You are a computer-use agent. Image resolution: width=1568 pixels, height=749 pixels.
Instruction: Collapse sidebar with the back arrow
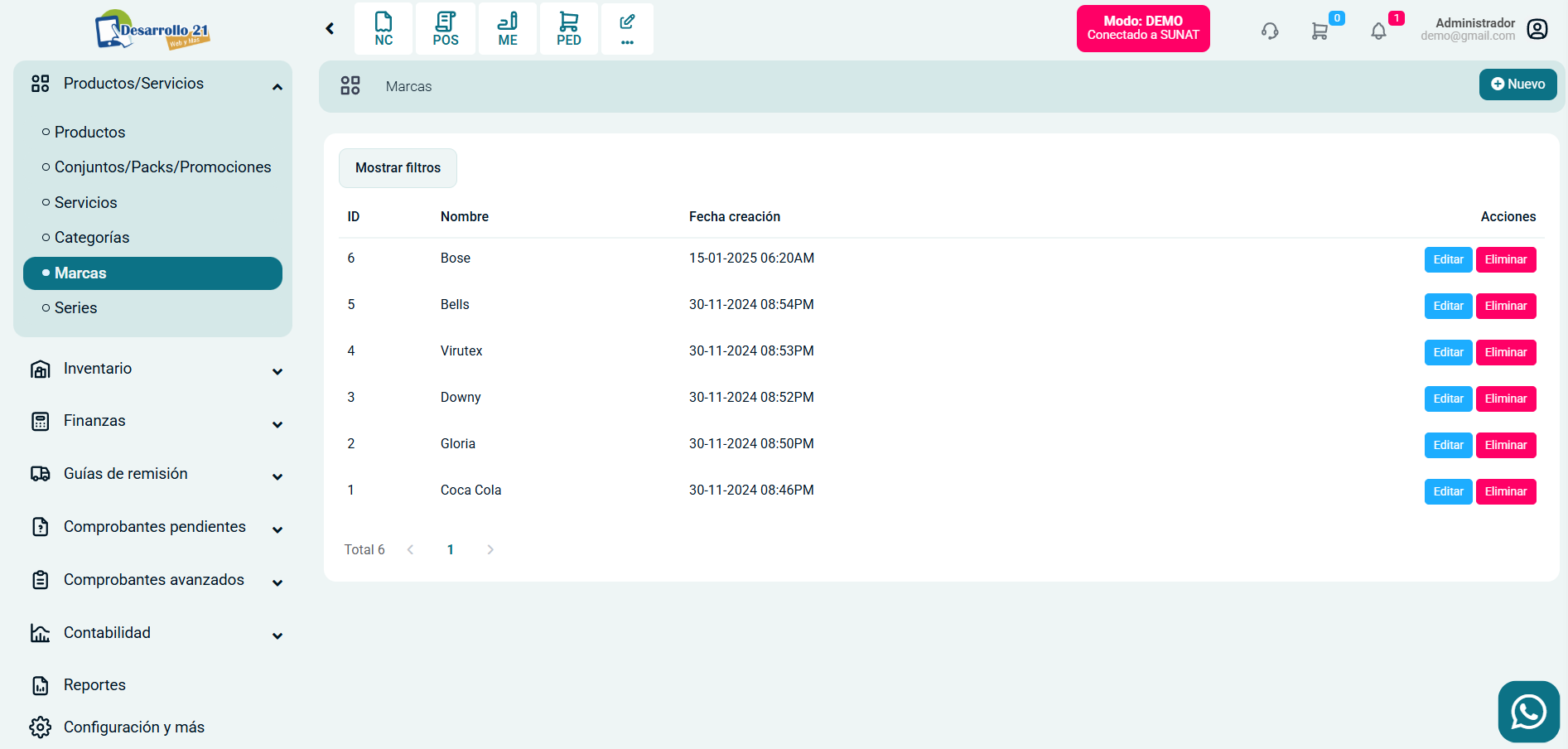point(330,29)
